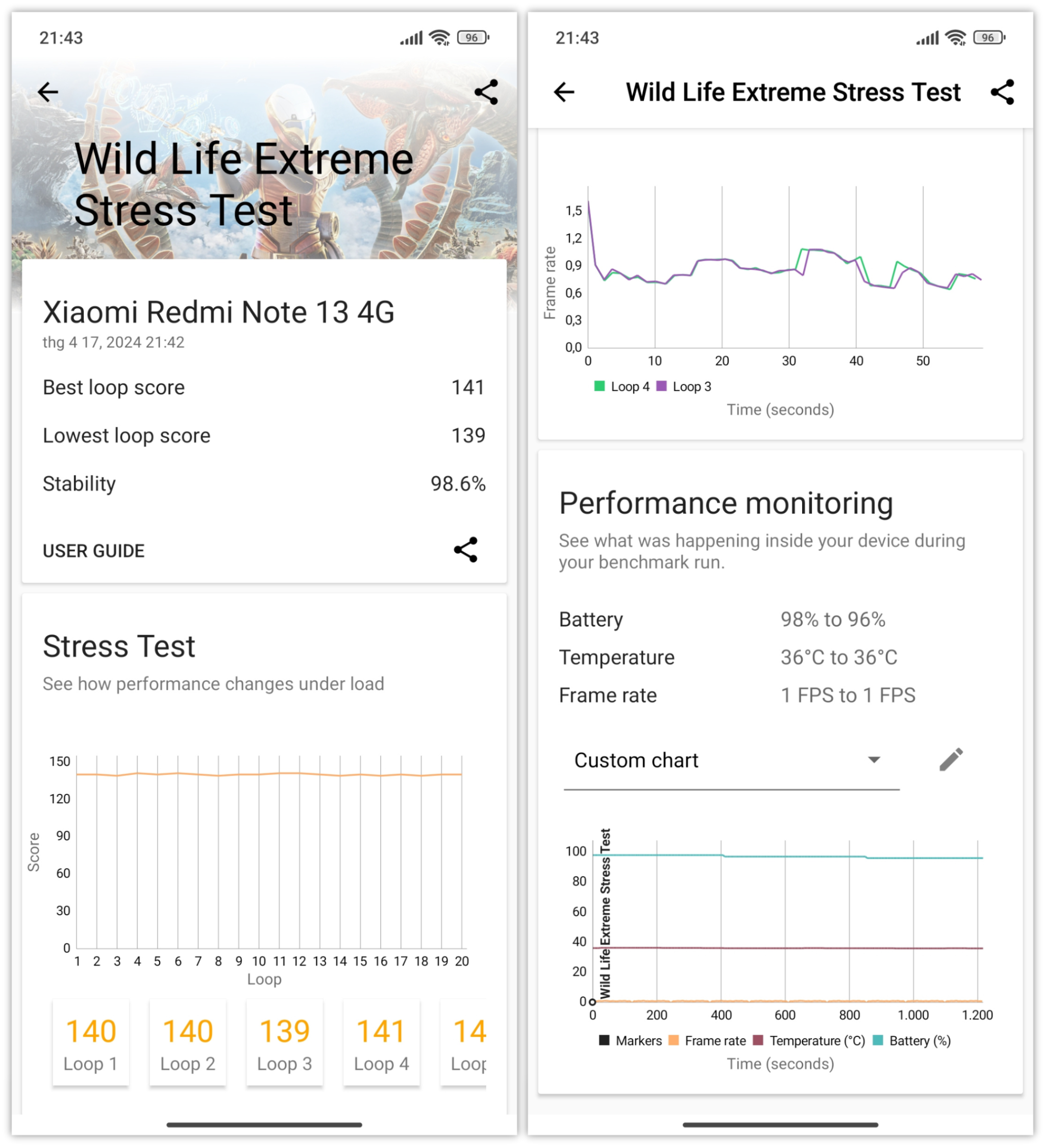
Task: Tap WiFi icon in left status bar
Action: point(439,38)
